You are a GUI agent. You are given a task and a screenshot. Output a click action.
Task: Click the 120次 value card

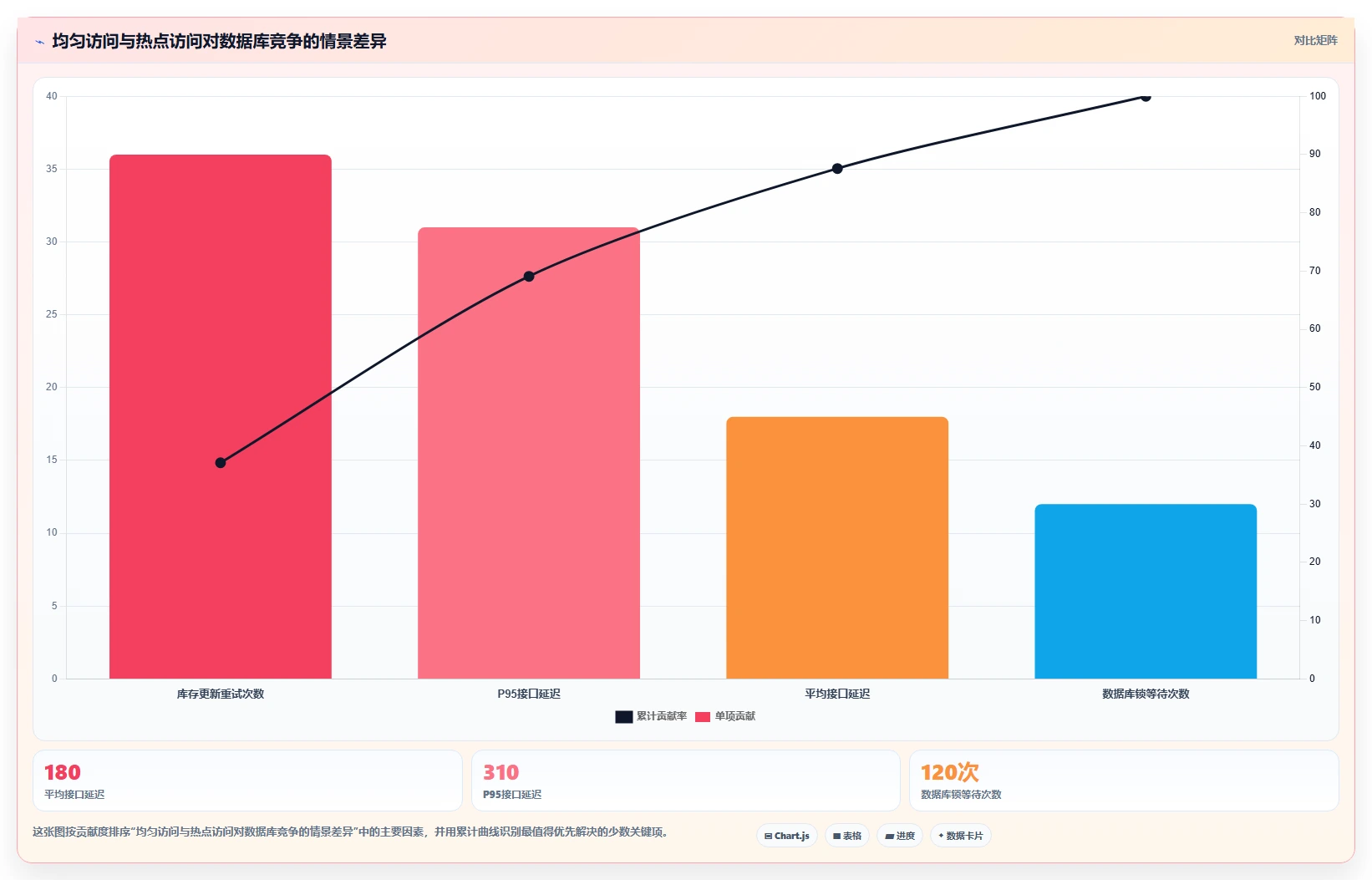(x=1124, y=781)
